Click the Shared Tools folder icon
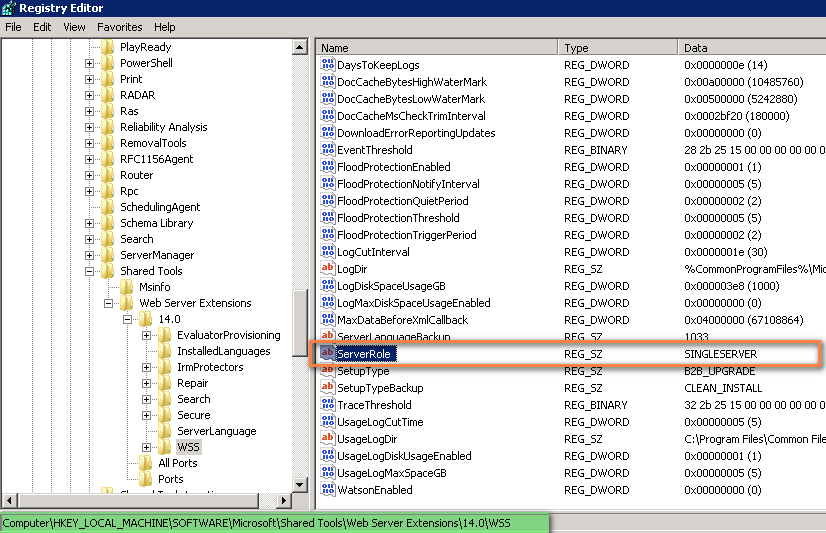826x533 pixels. [x=107, y=271]
